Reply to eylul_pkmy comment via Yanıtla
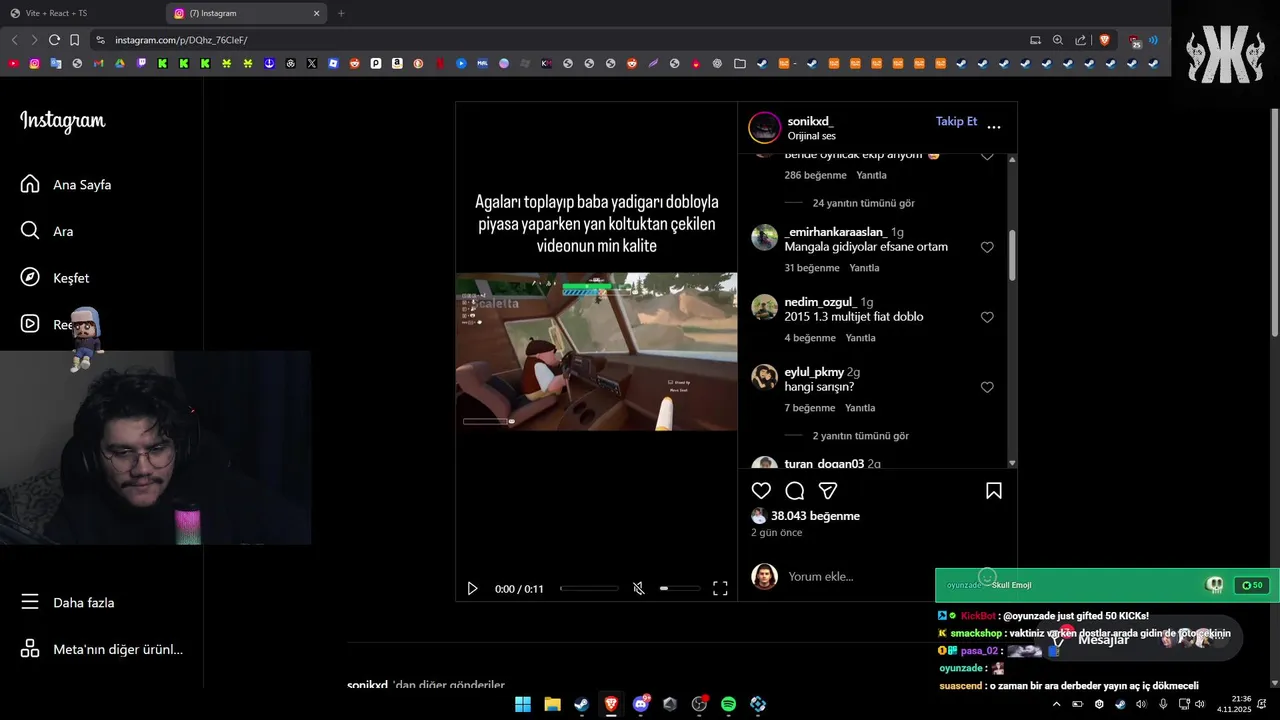The image size is (1280, 720). tap(860, 408)
